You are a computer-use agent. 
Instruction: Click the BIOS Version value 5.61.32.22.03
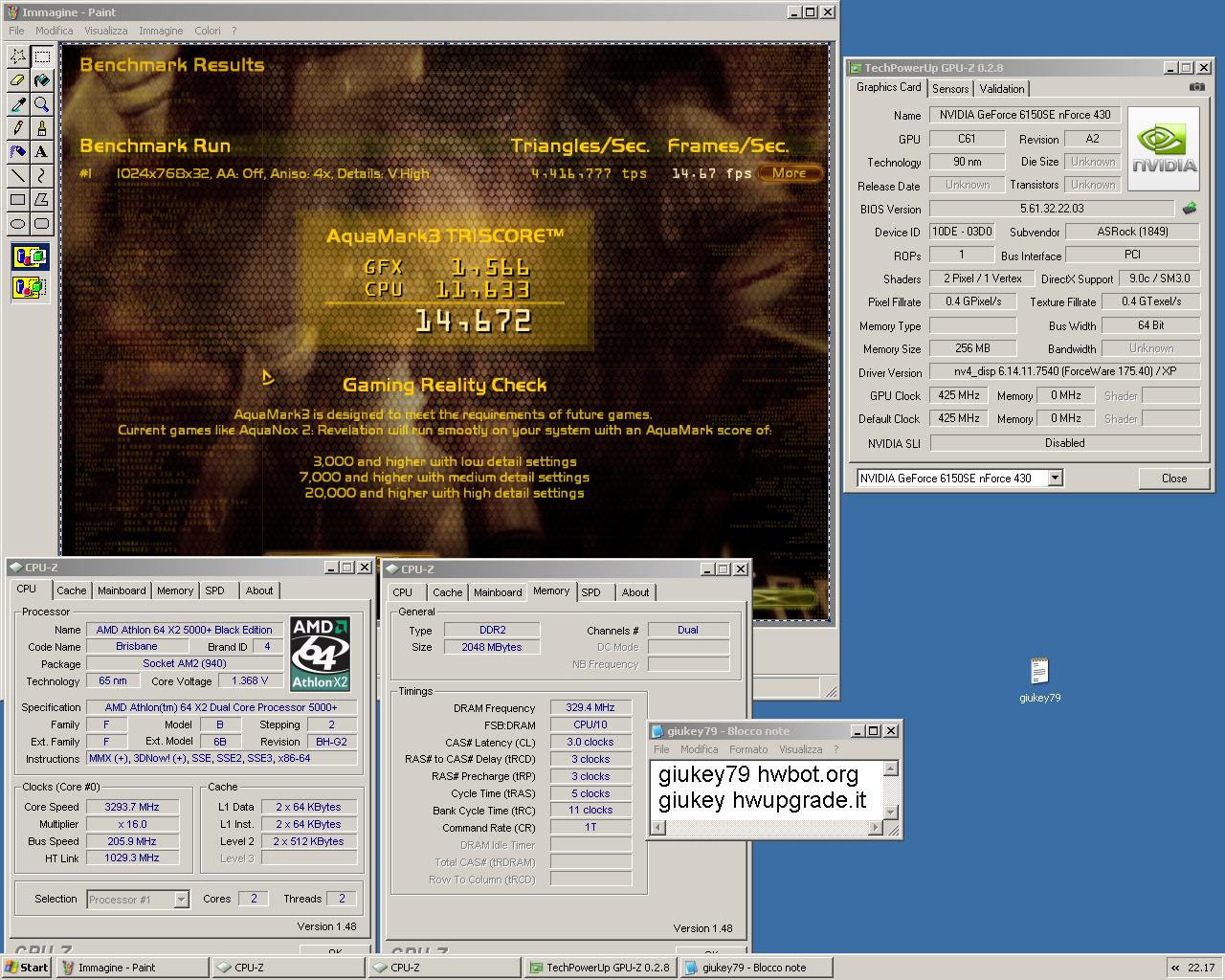1052,208
